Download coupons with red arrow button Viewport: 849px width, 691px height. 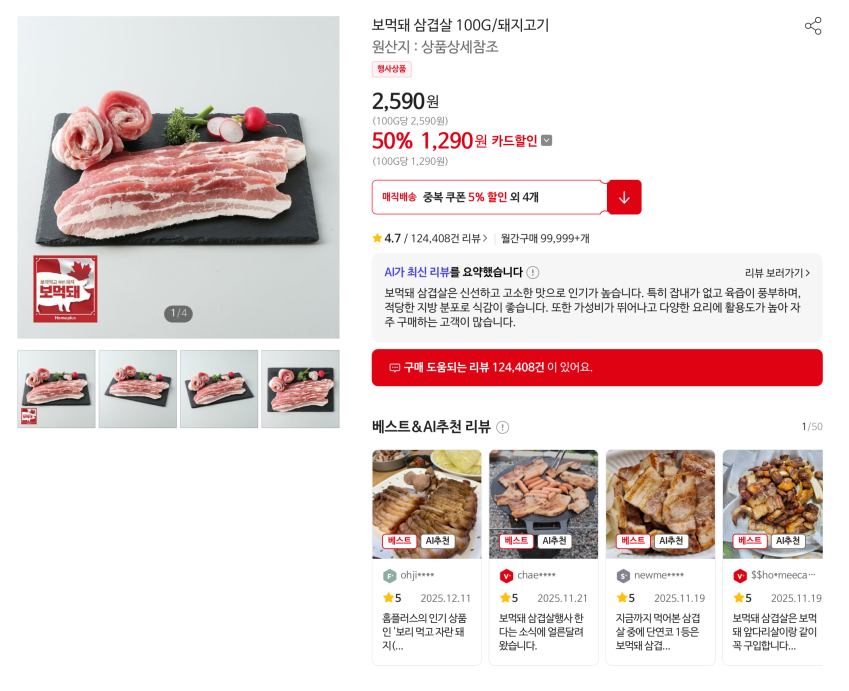coord(624,197)
